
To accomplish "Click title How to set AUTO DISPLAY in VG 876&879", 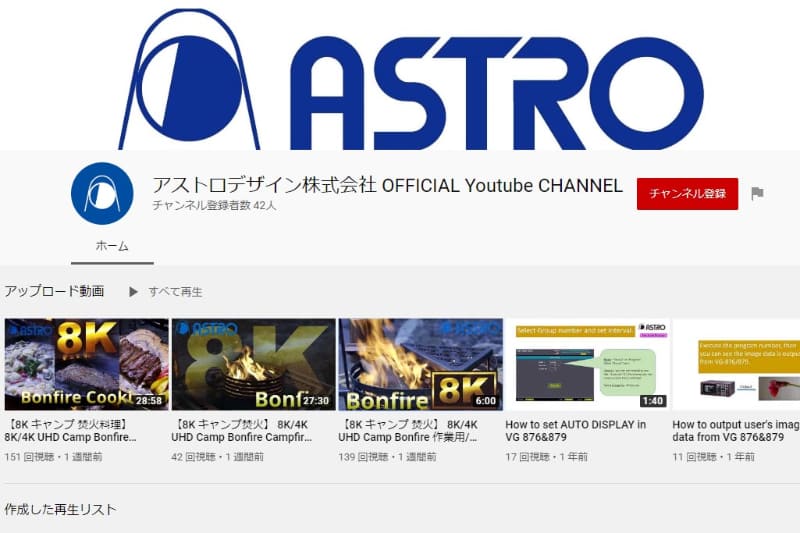I will pos(576,430).
